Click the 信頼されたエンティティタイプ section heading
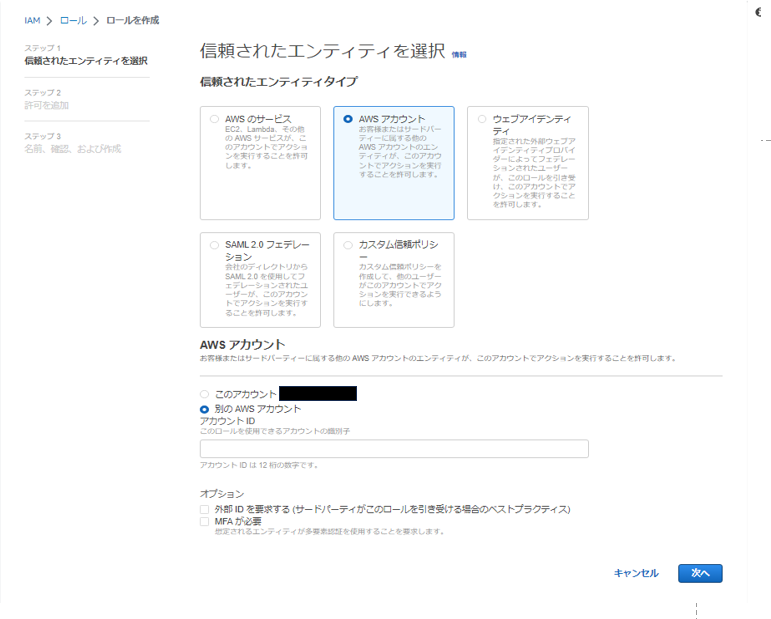The height and width of the screenshot is (619, 771). click(279, 82)
